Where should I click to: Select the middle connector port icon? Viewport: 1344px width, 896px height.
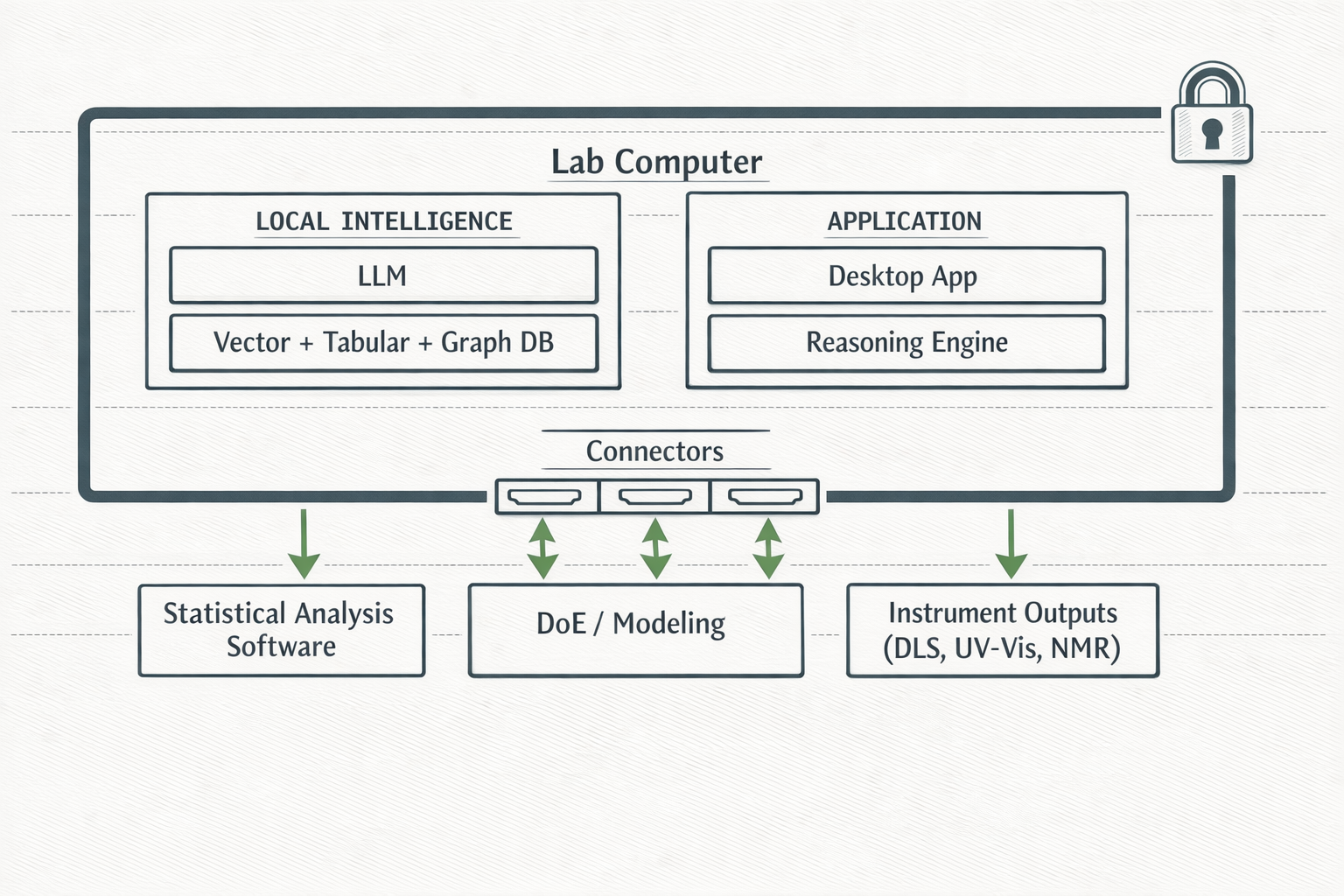point(654,495)
